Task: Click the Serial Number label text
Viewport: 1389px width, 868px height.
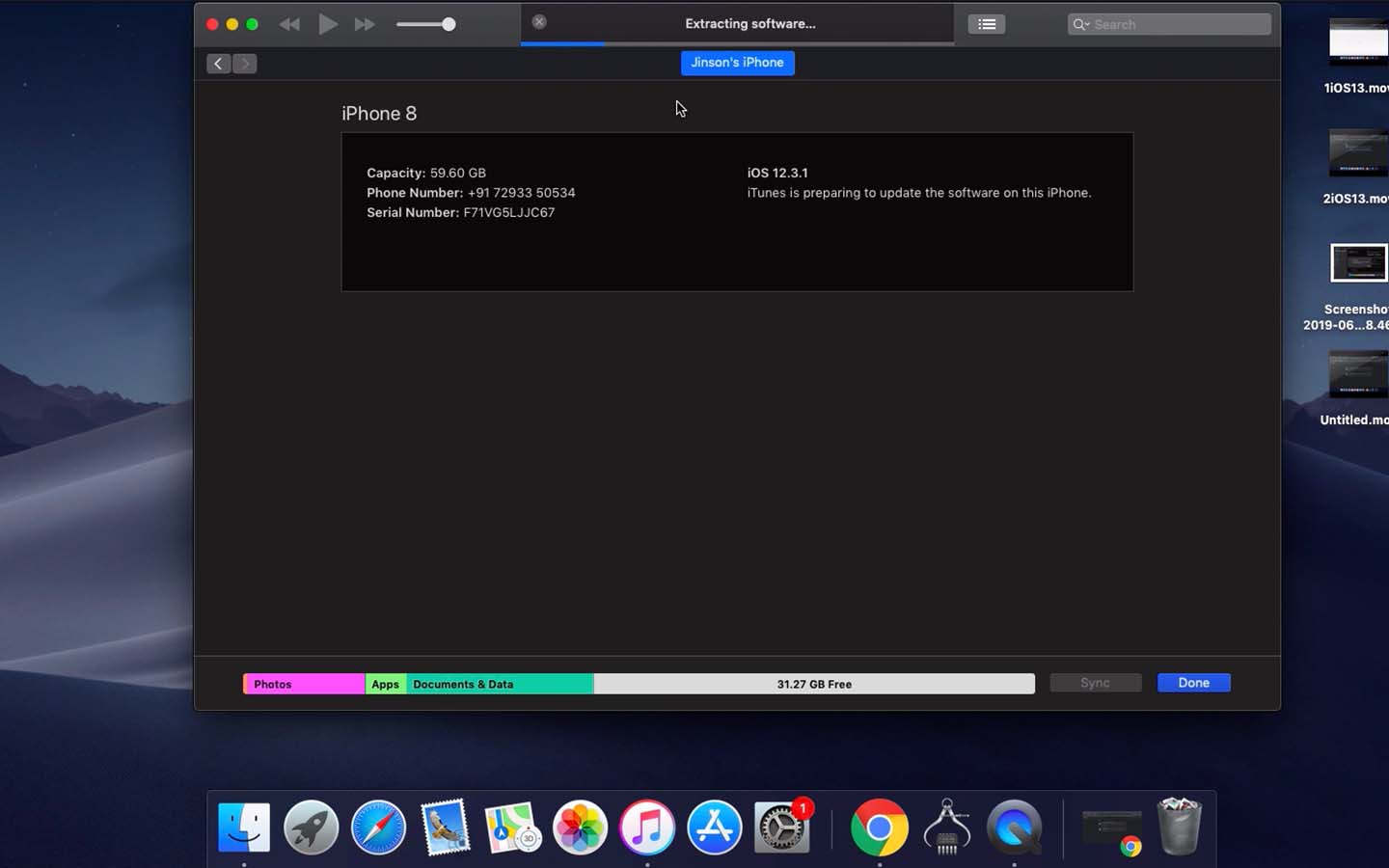Action: tap(413, 212)
